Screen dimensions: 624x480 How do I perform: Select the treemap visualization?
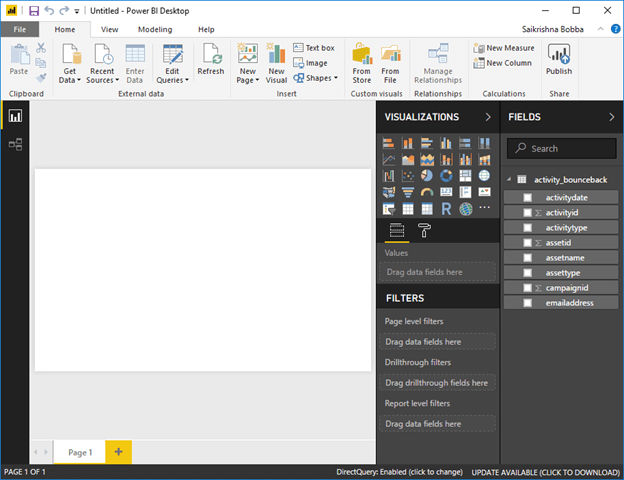[x=465, y=176]
